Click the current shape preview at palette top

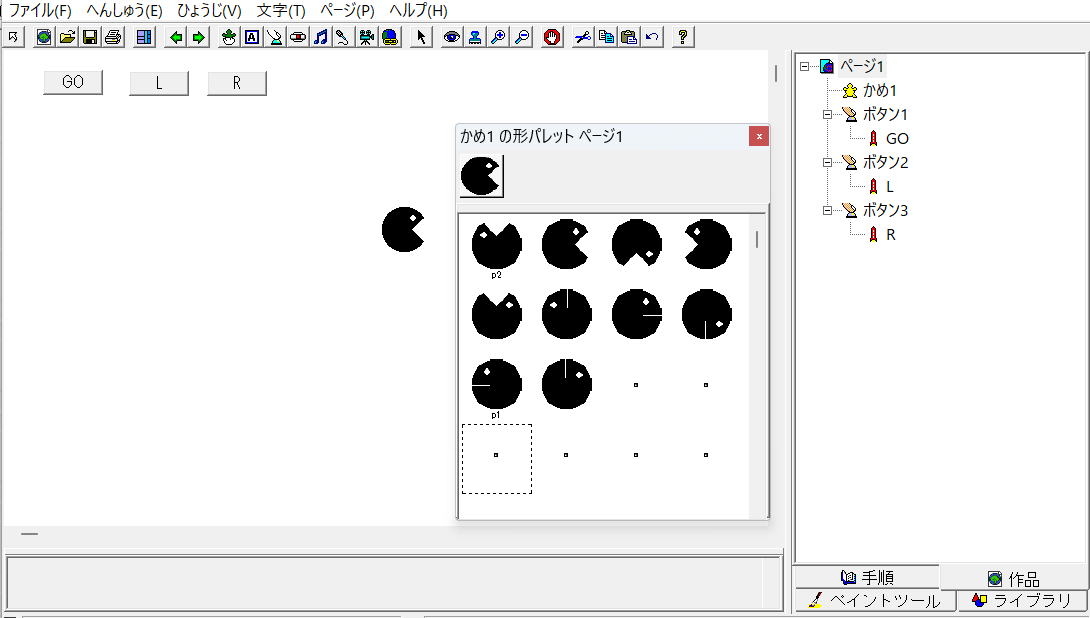tap(481, 176)
